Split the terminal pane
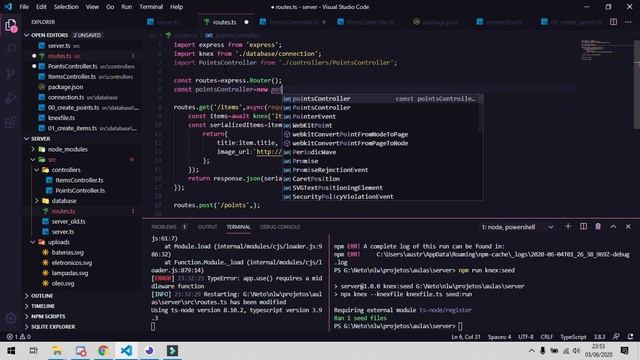This screenshot has width=640, height=360. coord(583,227)
